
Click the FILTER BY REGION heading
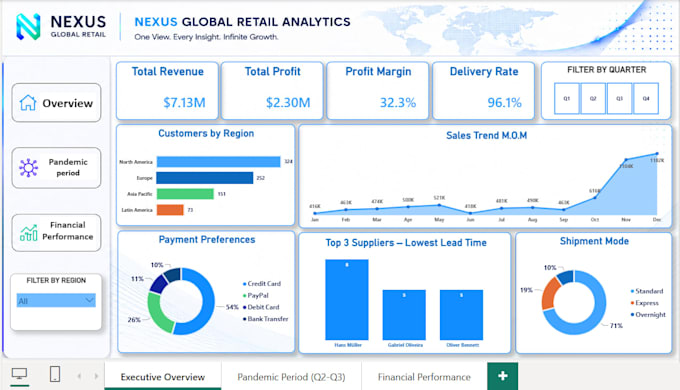click(56, 281)
